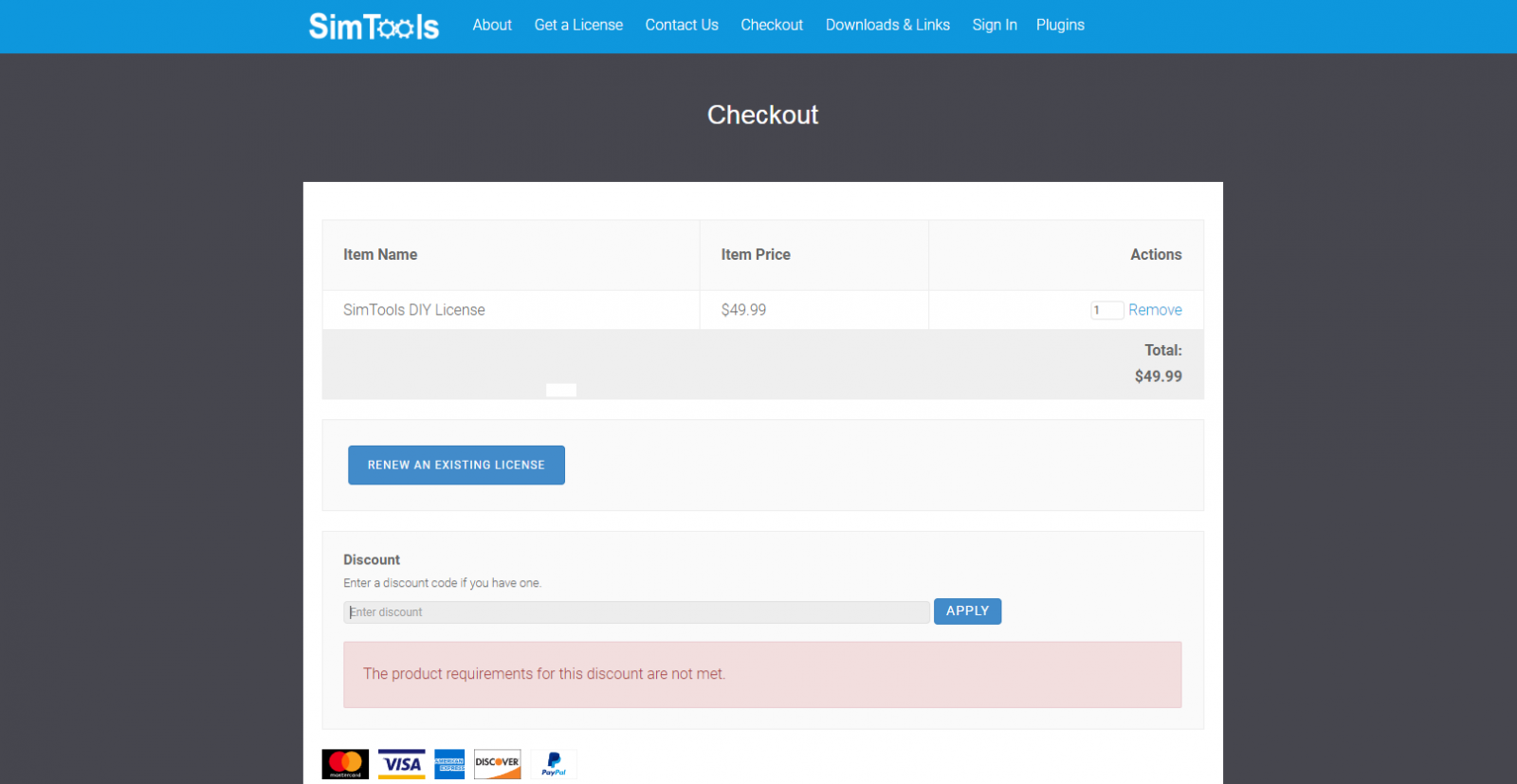The image size is (1517, 784).
Task: Click the Item Price column header
Action: tap(756, 254)
